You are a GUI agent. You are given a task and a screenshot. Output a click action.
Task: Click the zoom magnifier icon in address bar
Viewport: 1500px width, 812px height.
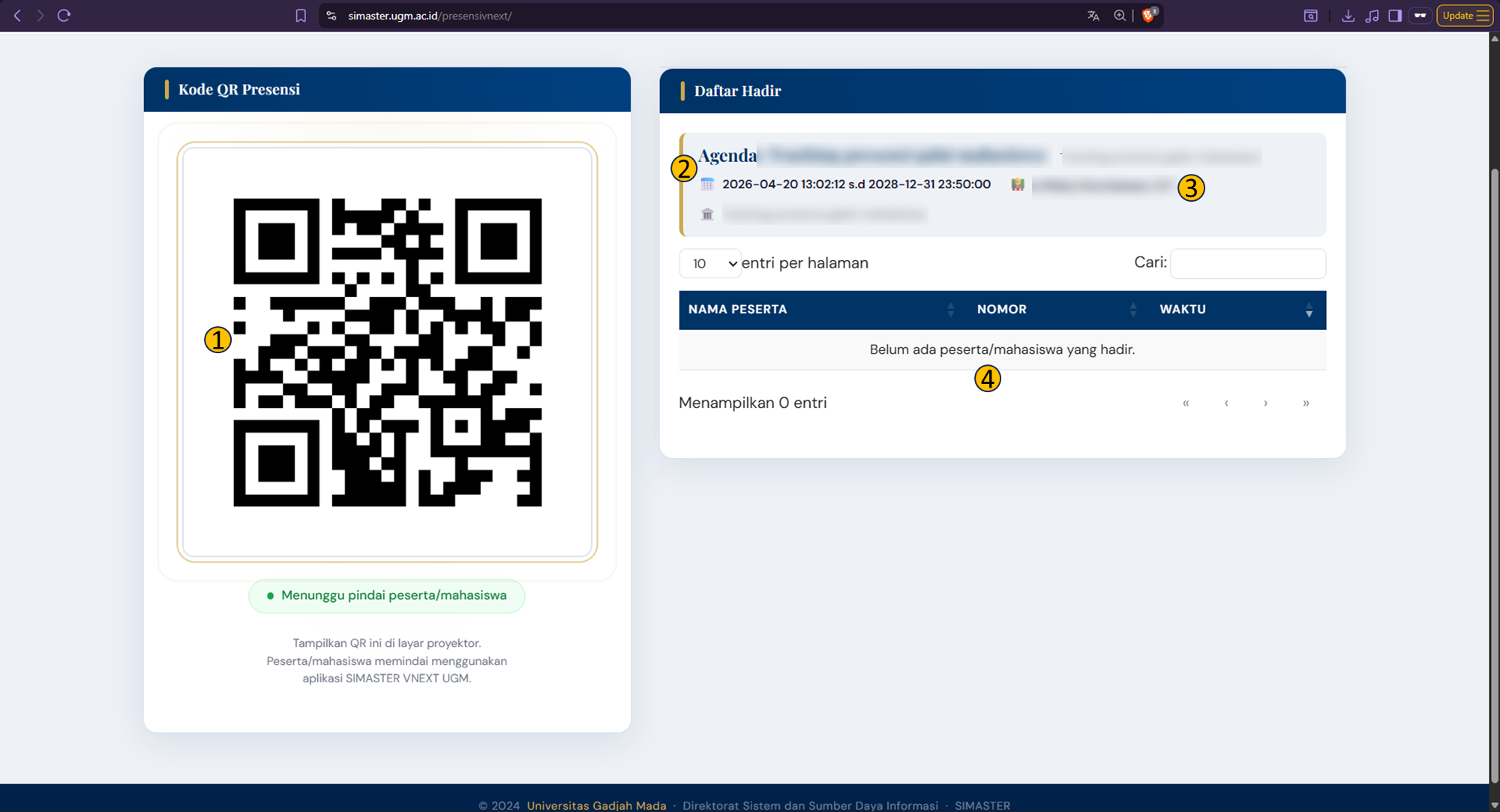[x=1120, y=16]
